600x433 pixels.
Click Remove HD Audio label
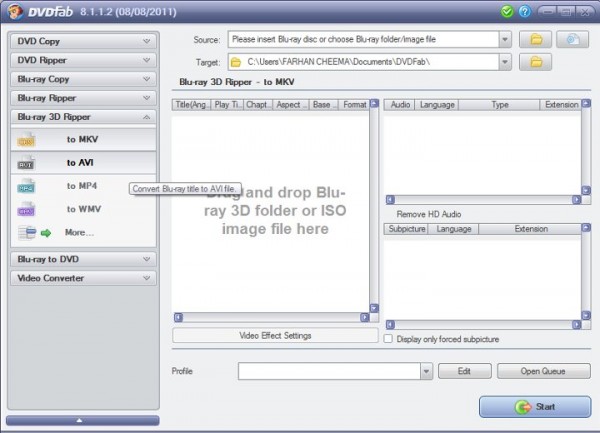tap(429, 214)
